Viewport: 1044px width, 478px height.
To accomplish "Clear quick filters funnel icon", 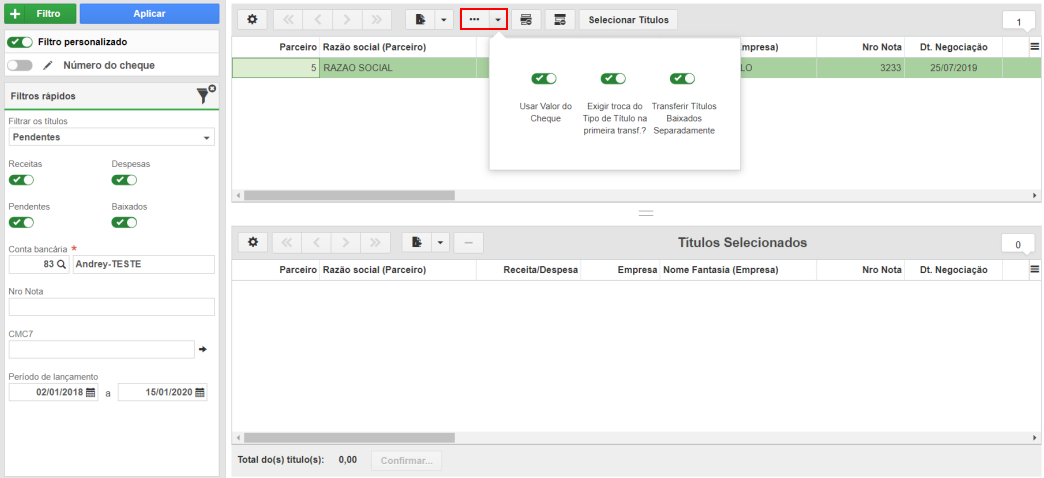I will [x=205, y=95].
